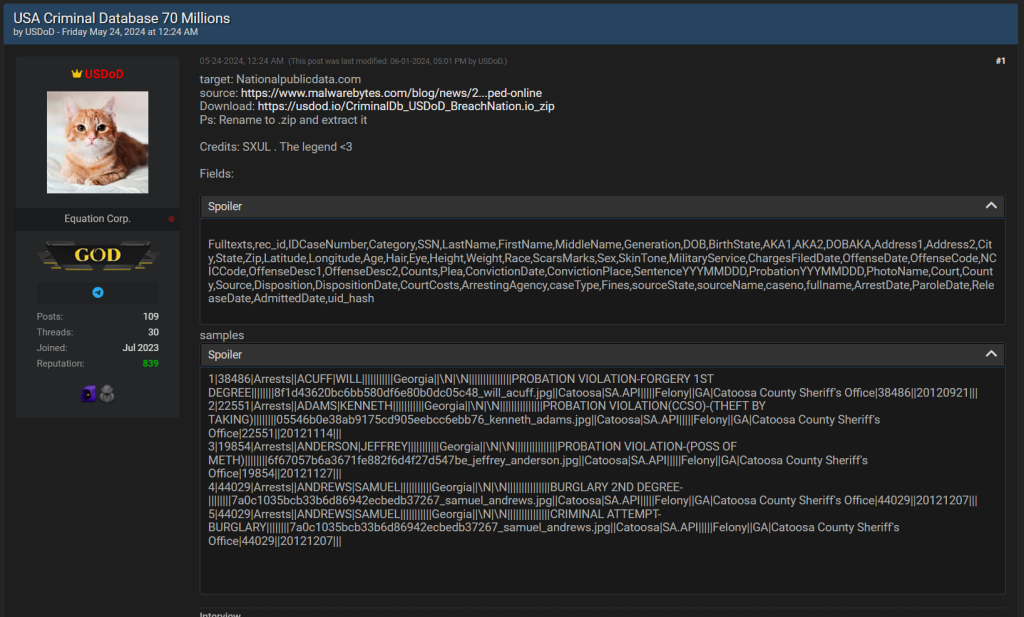View the user's 109 posts count
The height and width of the screenshot is (617, 1024).
(x=150, y=316)
